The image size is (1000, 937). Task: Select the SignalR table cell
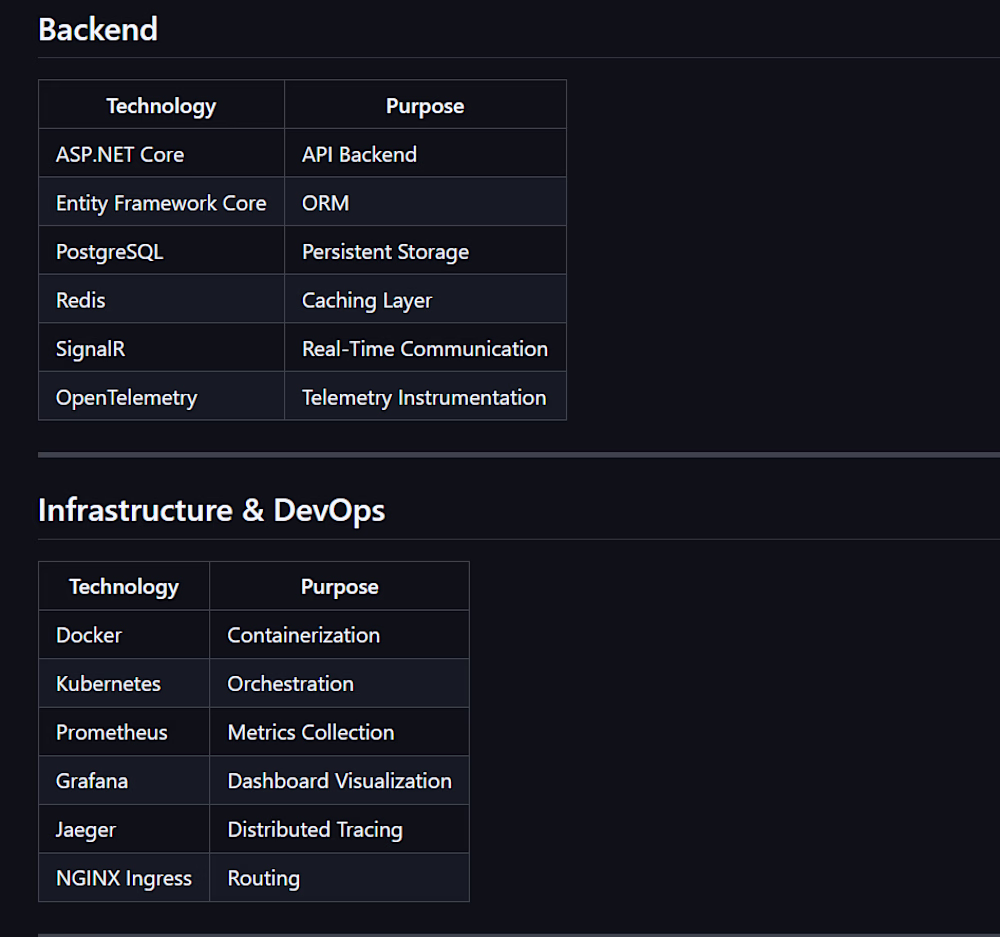click(x=161, y=347)
